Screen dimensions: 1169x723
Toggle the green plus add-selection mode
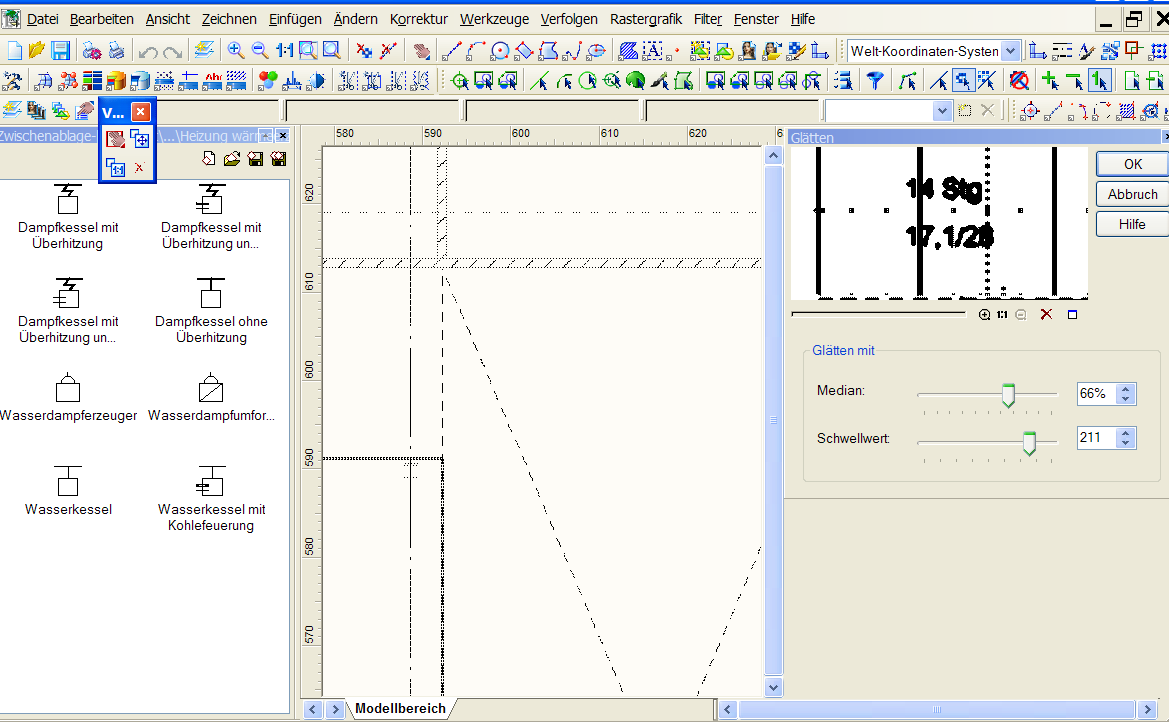(1049, 81)
